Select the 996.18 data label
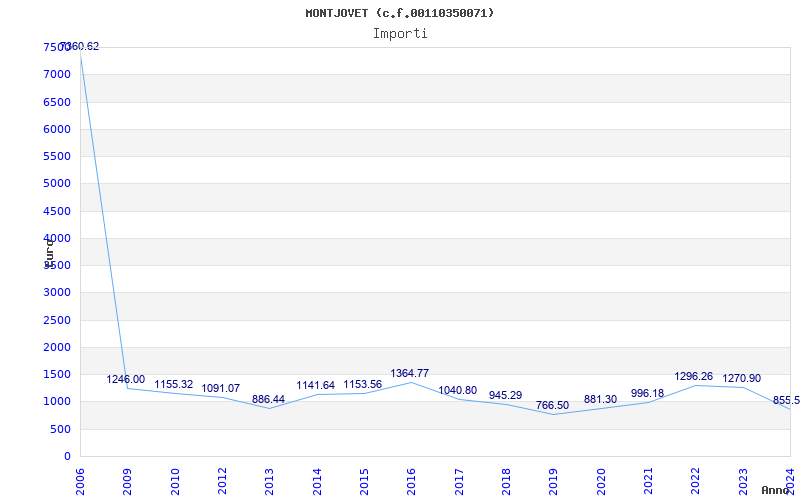The image size is (800, 500). [x=647, y=393]
